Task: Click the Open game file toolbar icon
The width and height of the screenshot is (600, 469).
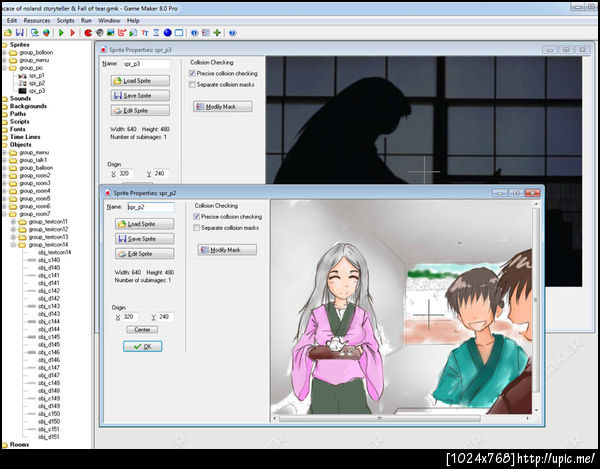Action: (x=8, y=33)
